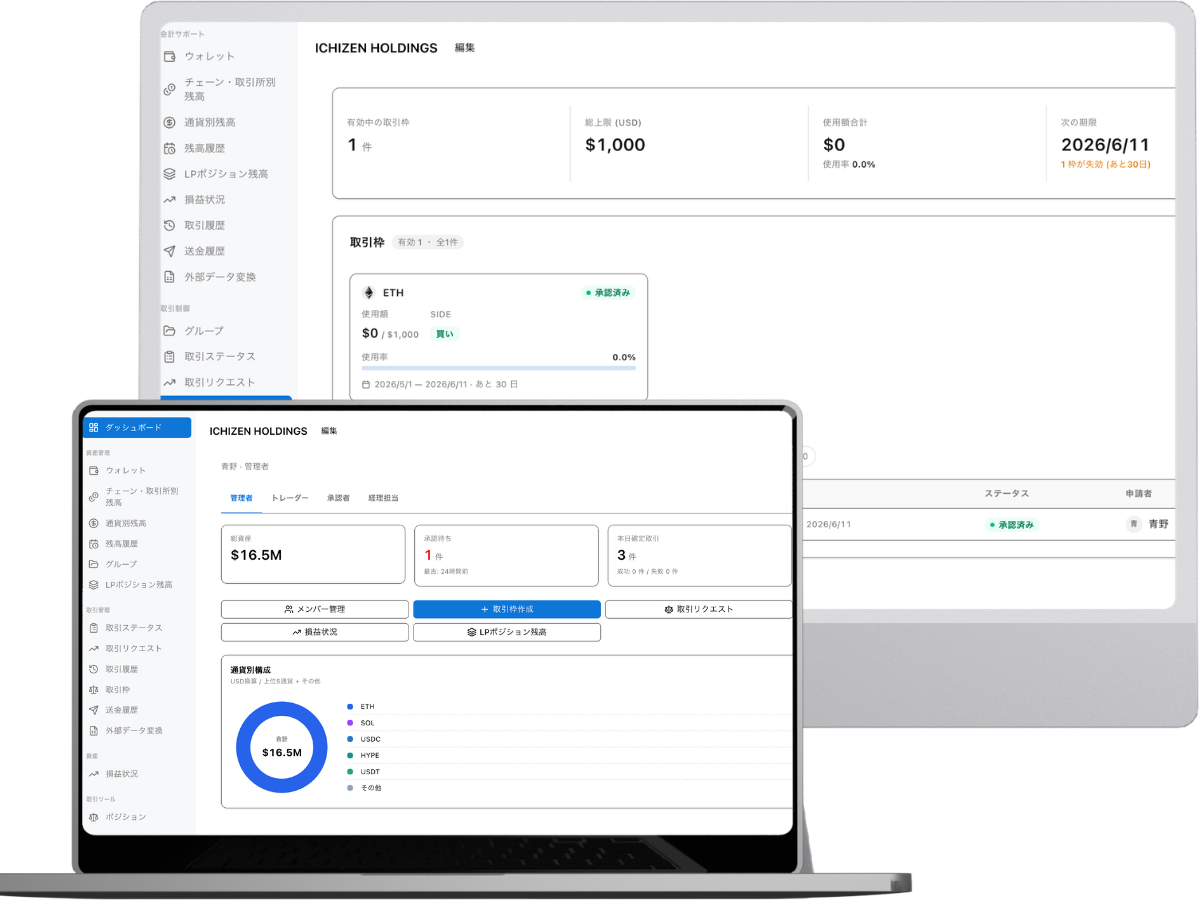Click 承認済み badge on ETH card

[607, 293]
